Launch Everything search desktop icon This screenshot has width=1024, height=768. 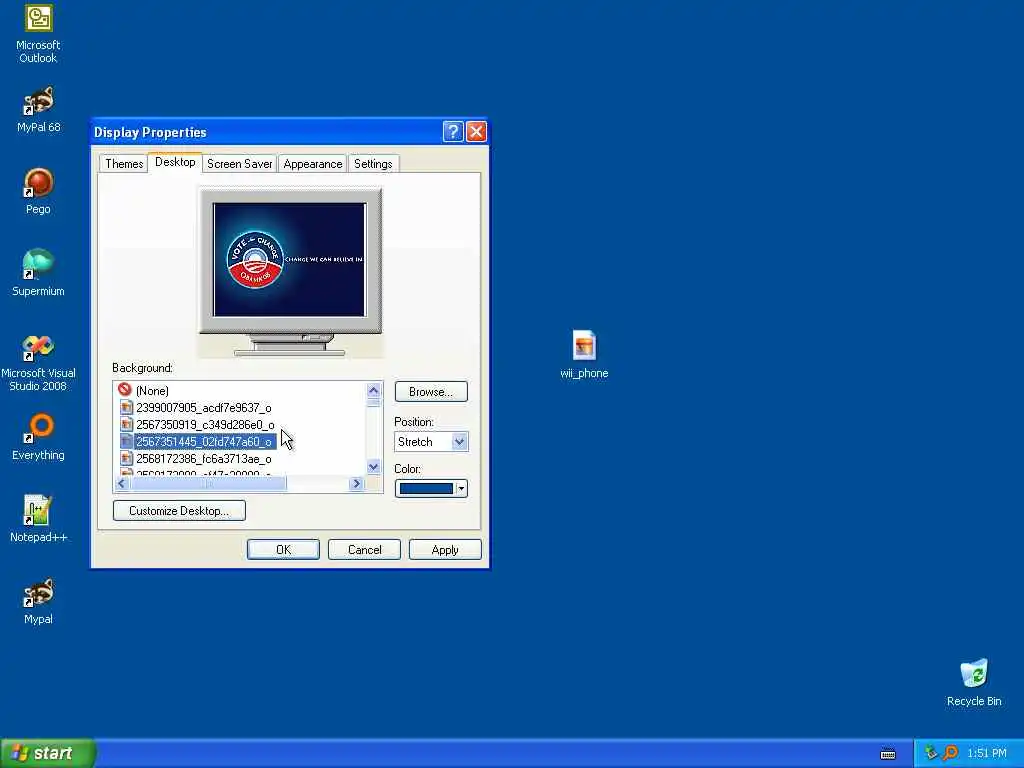(x=38, y=437)
